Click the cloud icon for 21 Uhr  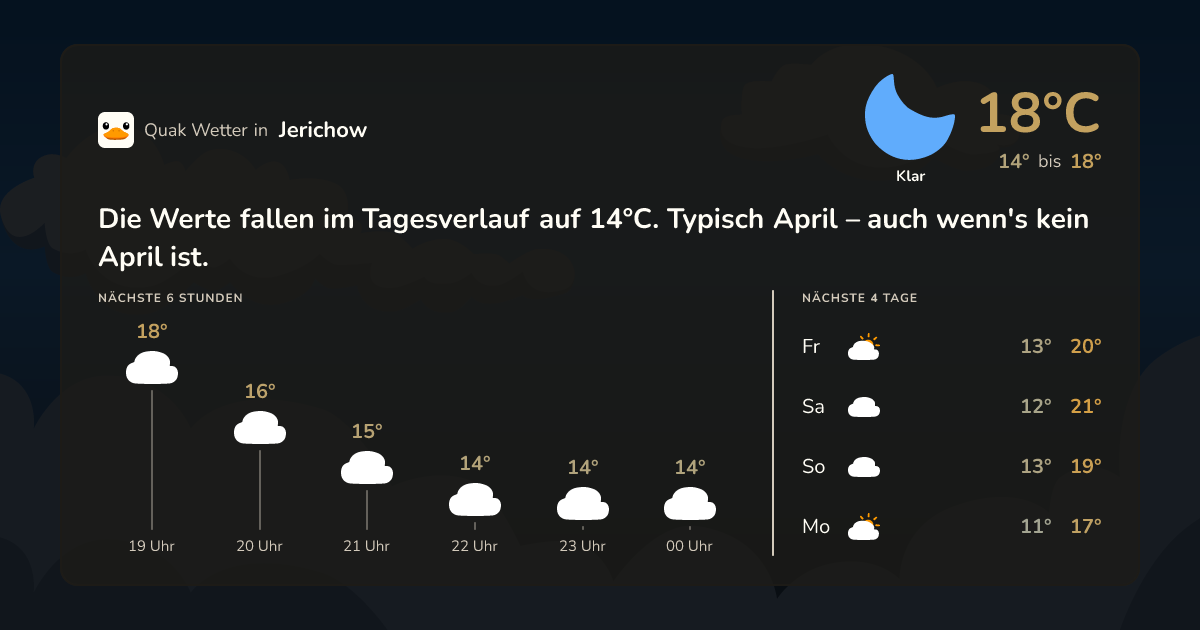[367, 468]
